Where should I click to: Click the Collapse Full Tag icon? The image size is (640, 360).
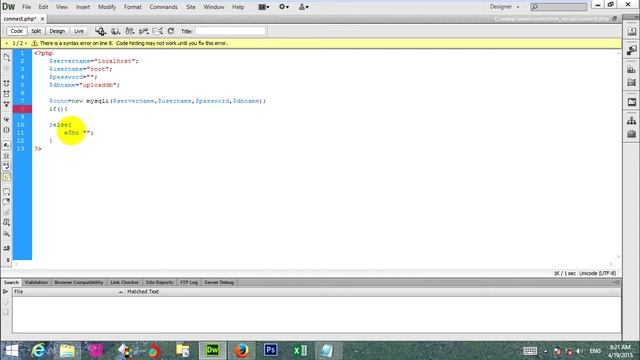click(x=7, y=83)
